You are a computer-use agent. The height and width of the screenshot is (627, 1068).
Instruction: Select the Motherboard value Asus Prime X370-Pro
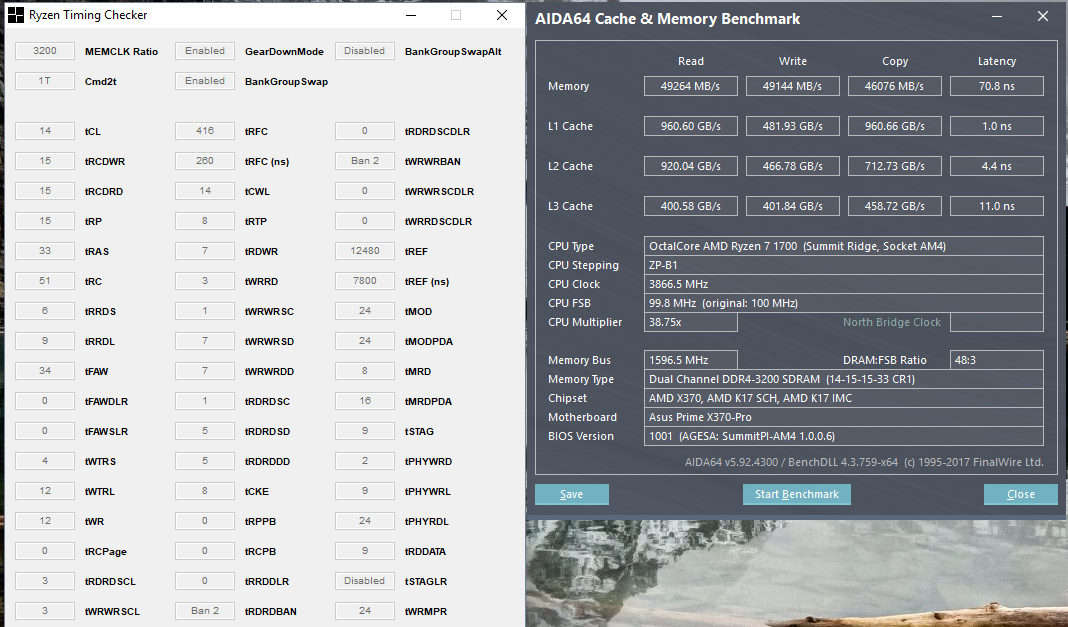click(x=844, y=417)
